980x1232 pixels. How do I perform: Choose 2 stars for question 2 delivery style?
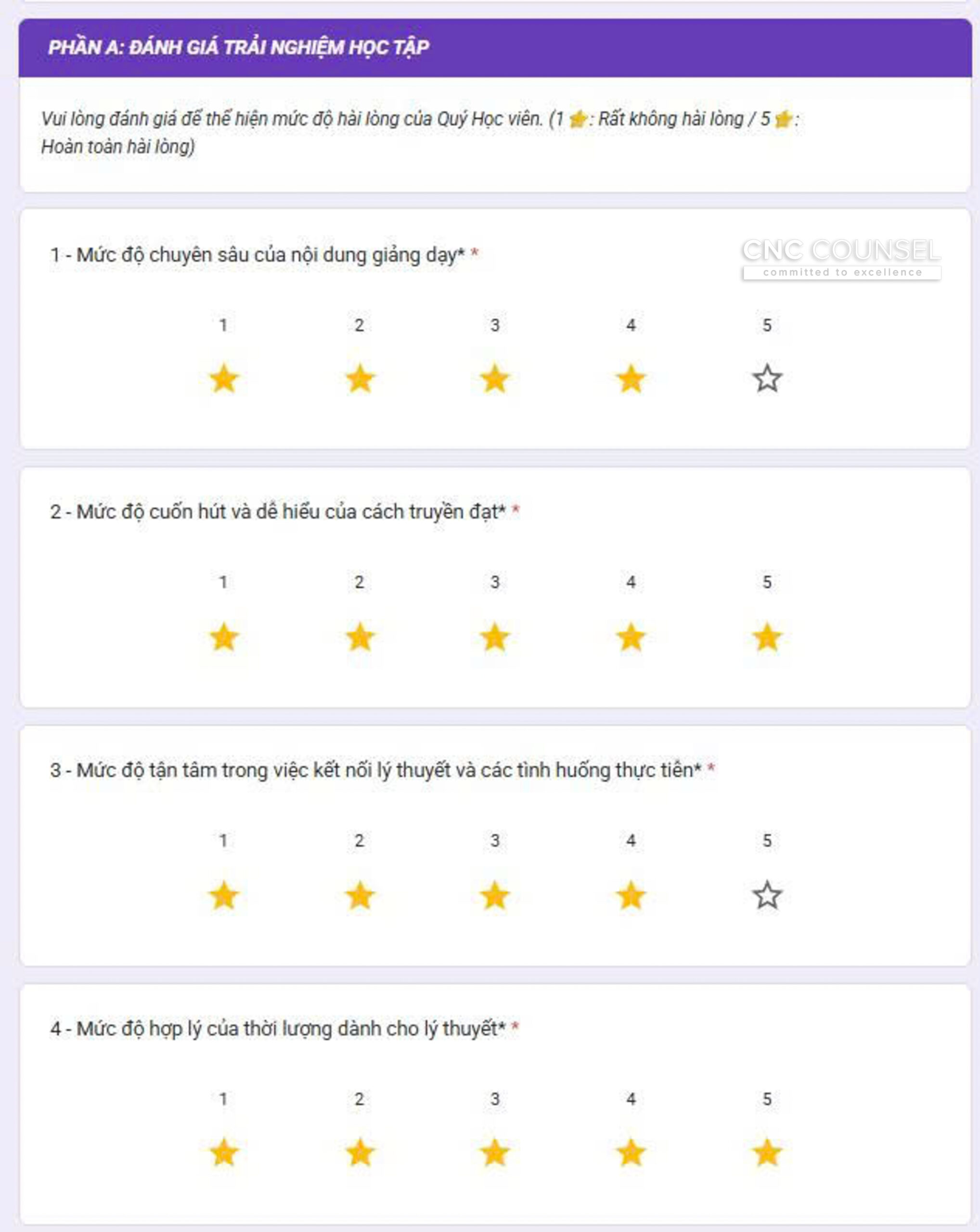(x=360, y=637)
